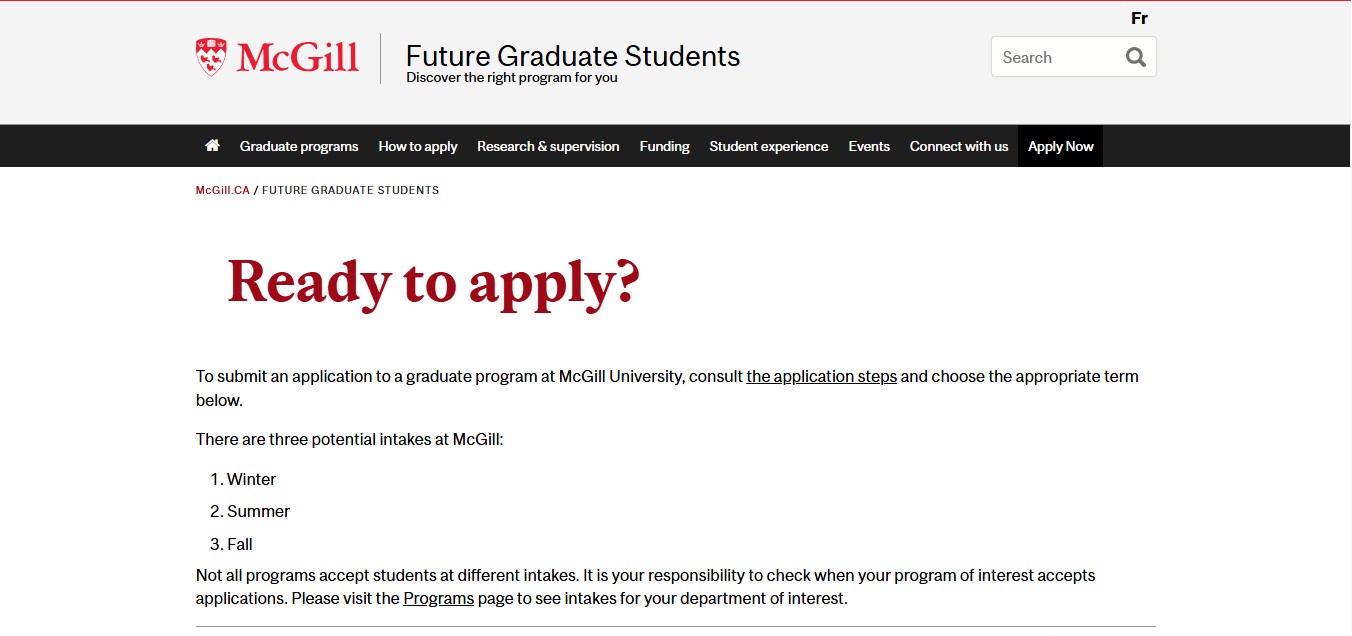
Task: Click the search magnifier icon
Action: (x=1135, y=57)
